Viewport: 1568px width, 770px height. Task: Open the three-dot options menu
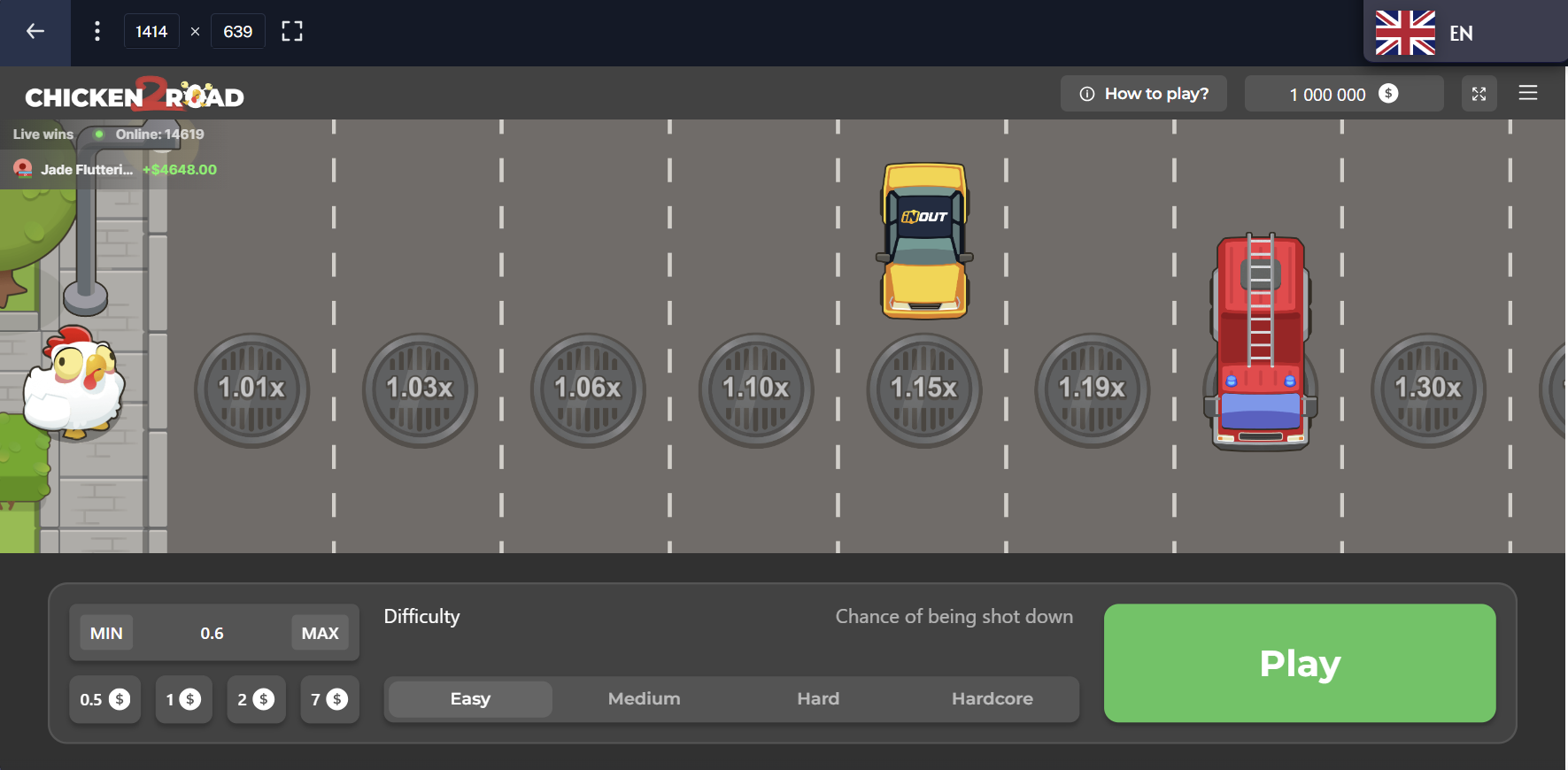[x=97, y=32]
